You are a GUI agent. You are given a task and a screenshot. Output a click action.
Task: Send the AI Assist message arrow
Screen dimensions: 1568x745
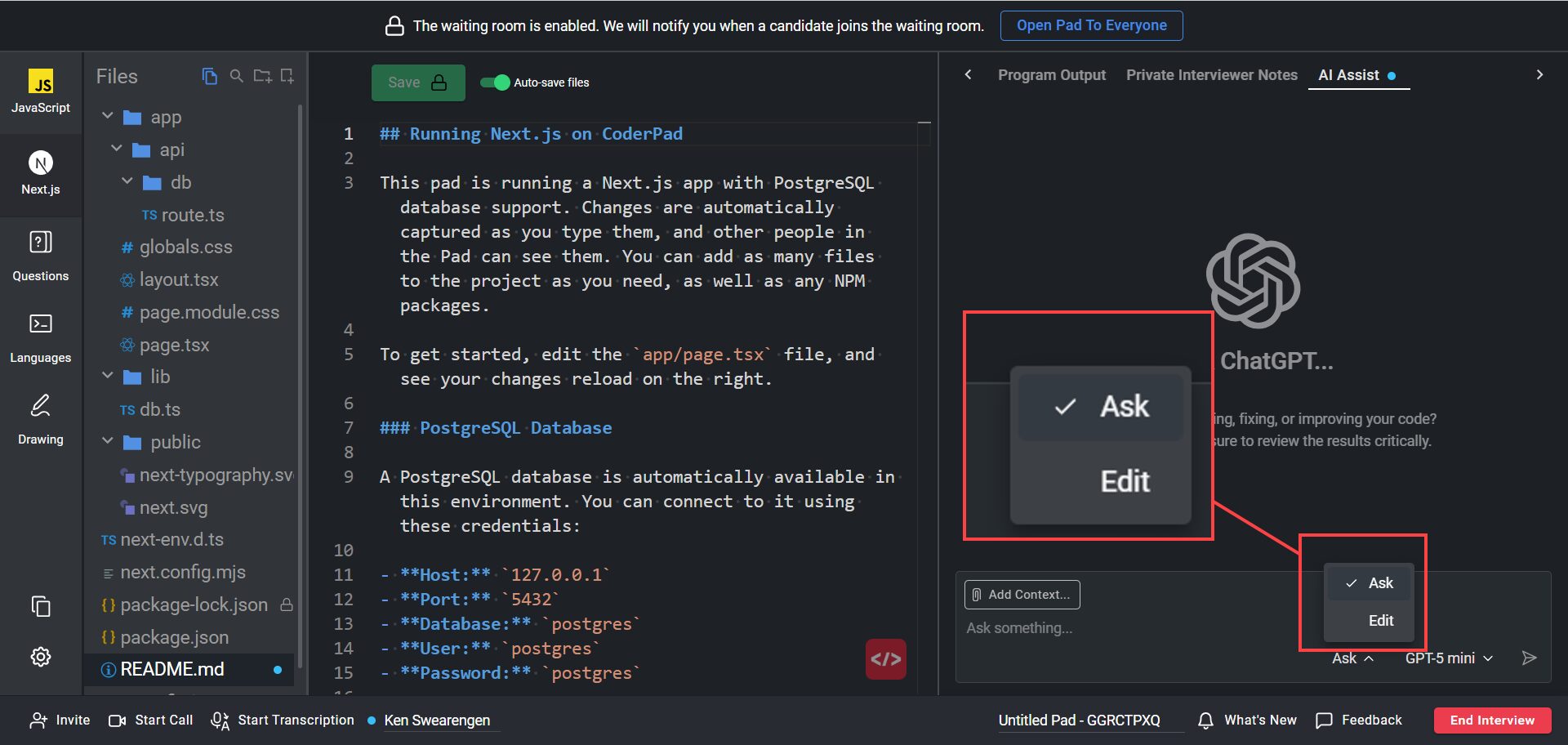[x=1529, y=658]
